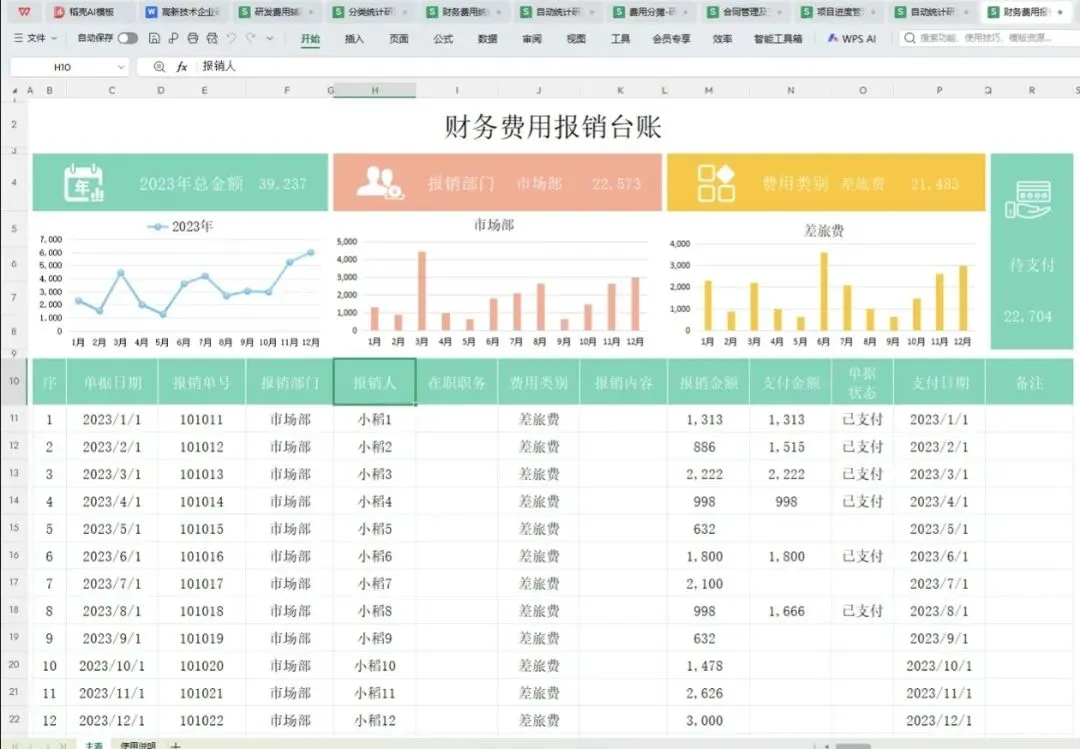The height and width of the screenshot is (749, 1080).
Task: Select the 单据日期 header cell
Action: coord(112,382)
